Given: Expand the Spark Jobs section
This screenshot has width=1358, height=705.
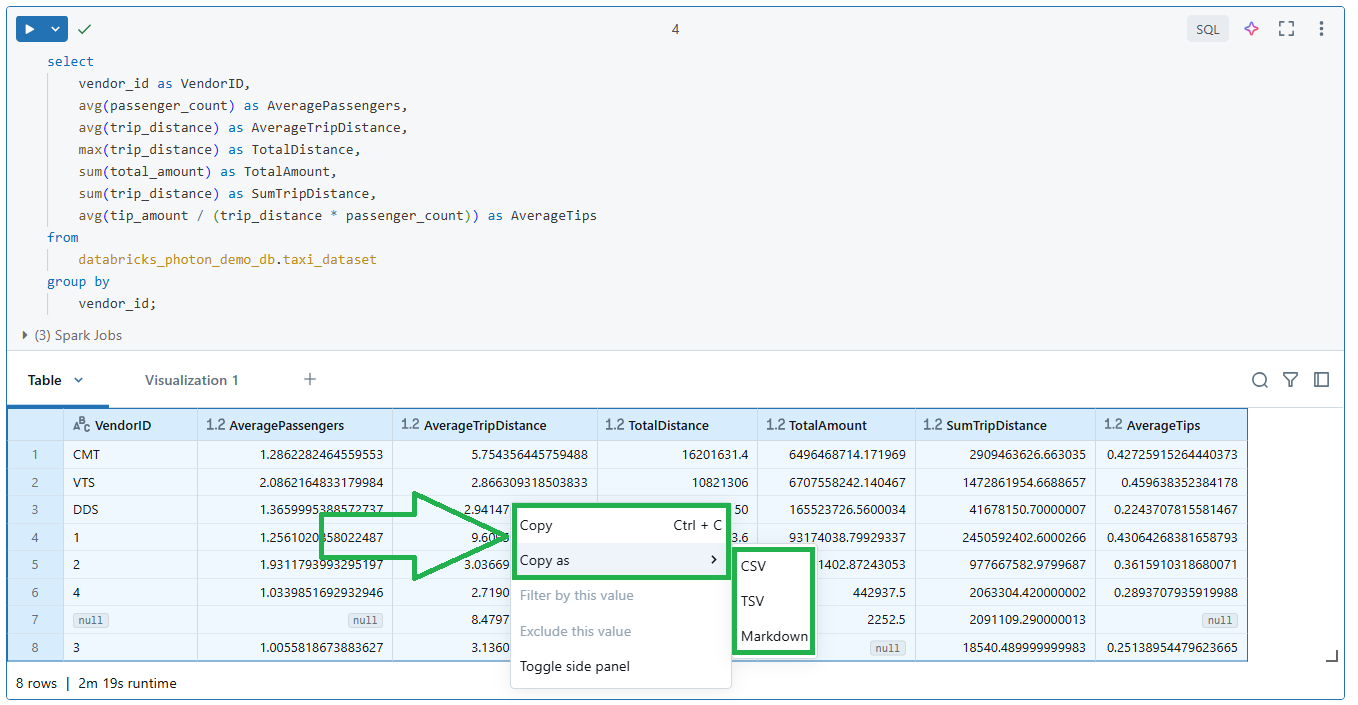Looking at the screenshot, I should point(24,336).
